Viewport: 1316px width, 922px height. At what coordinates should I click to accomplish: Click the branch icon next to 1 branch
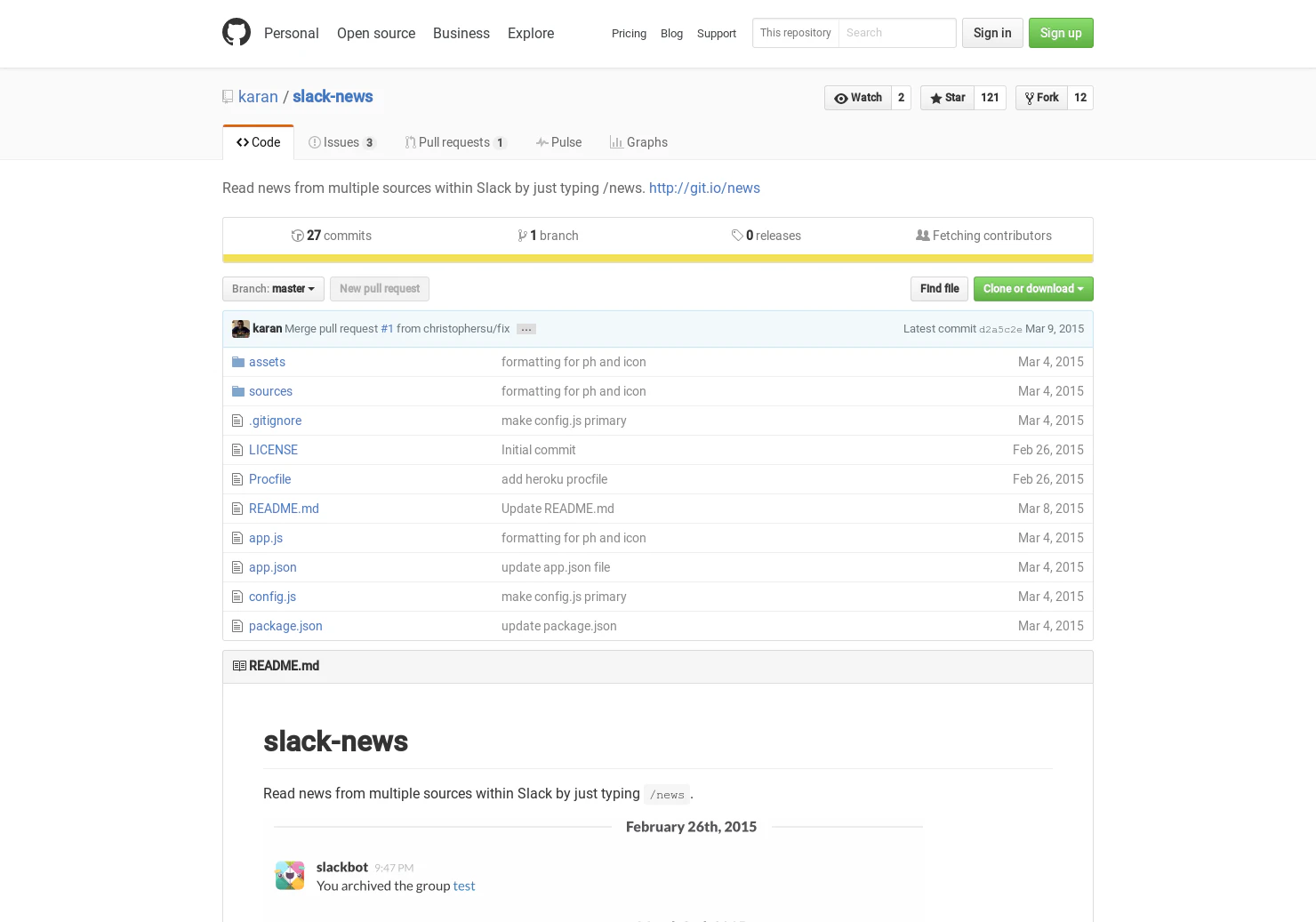522,236
